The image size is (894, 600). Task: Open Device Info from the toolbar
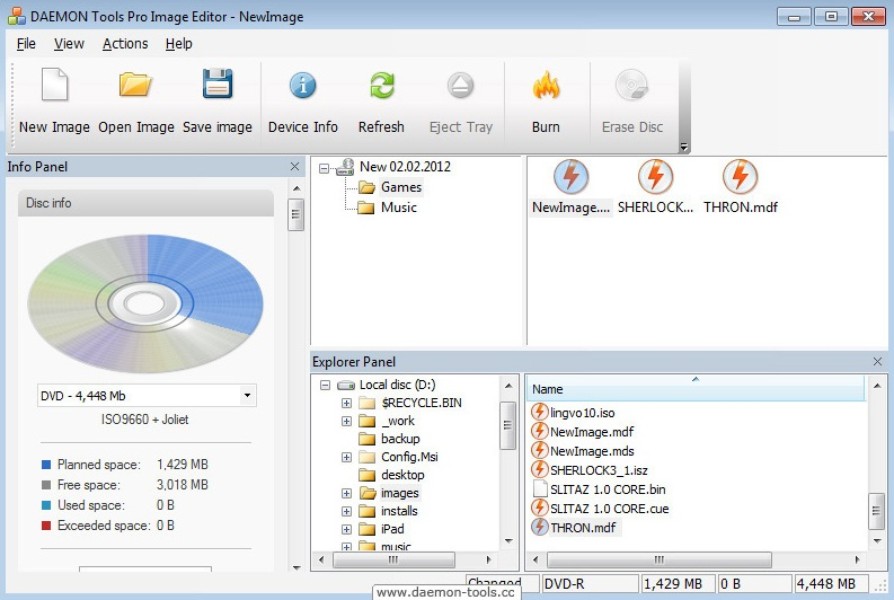[303, 87]
